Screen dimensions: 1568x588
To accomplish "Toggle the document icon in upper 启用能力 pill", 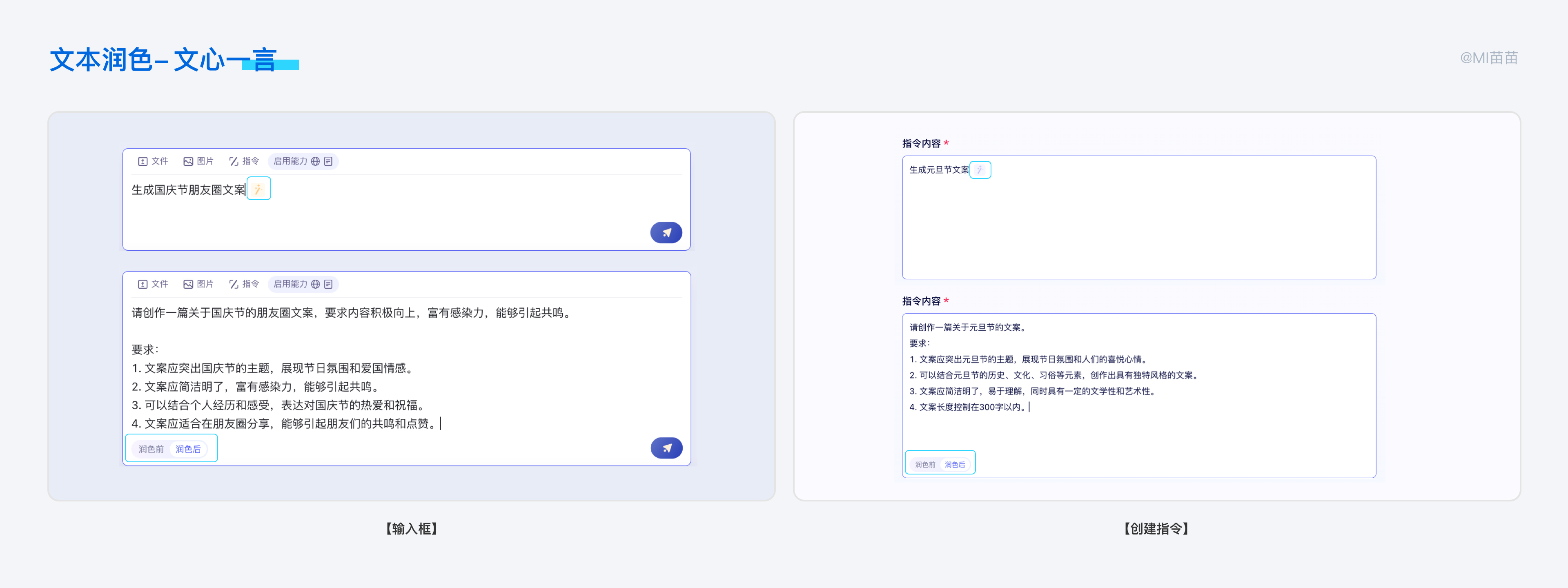I will coord(329,161).
